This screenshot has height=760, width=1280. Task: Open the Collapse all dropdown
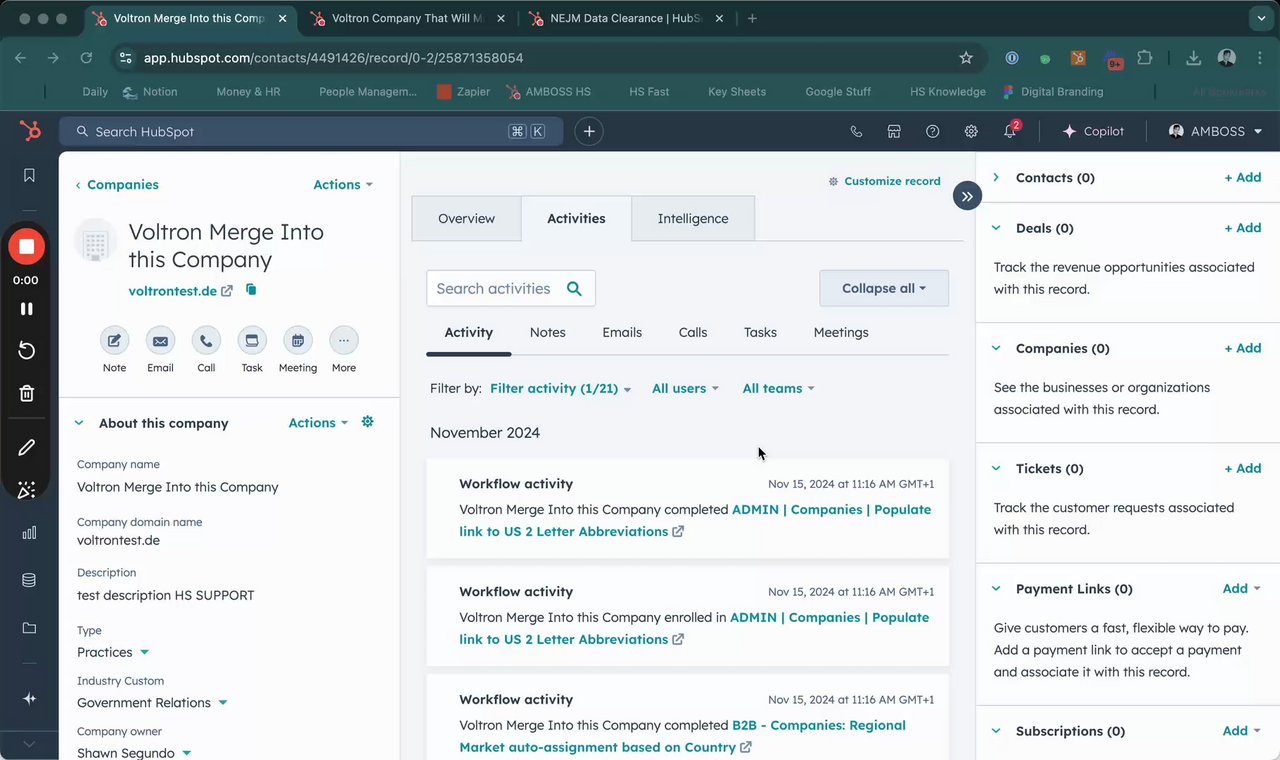click(884, 288)
